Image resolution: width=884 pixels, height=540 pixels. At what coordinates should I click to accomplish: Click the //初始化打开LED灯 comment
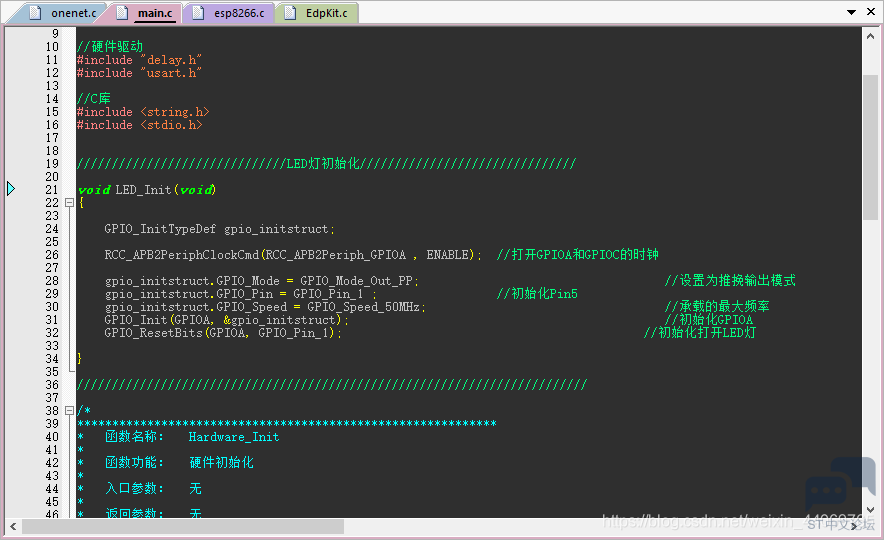700,333
